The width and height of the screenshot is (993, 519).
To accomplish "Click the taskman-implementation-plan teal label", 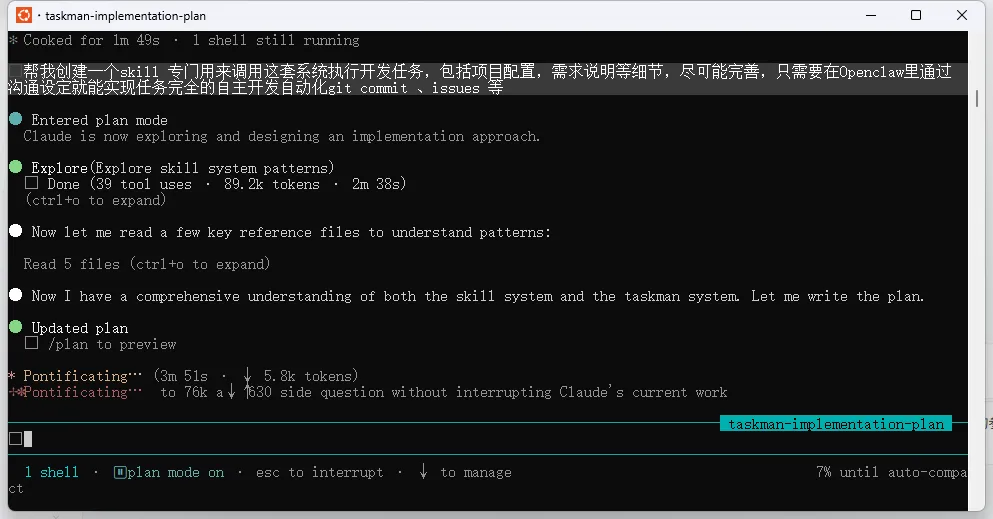I will click(836, 424).
